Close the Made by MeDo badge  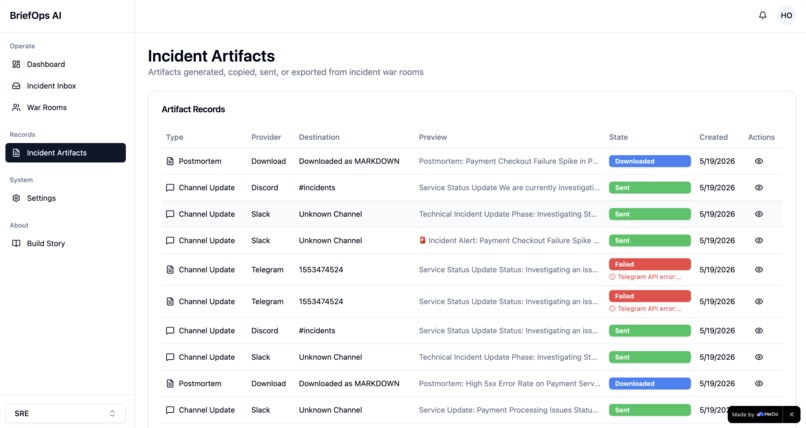point(792,414)
